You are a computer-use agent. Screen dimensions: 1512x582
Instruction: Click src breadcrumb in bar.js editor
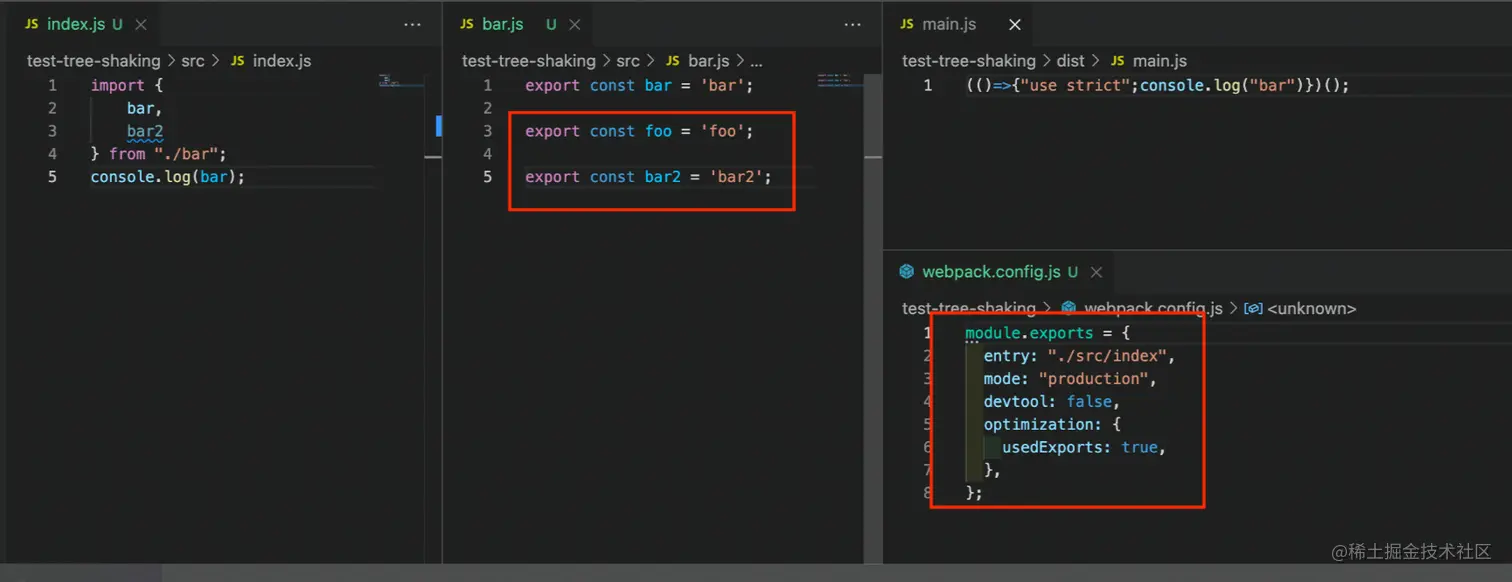tap(628, 61)
